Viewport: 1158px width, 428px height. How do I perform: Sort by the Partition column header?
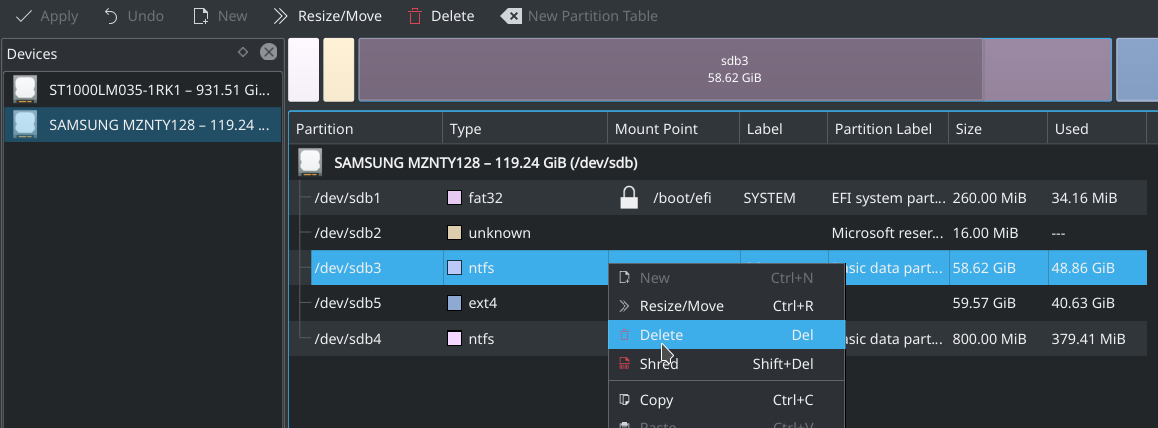coord(366,129)
